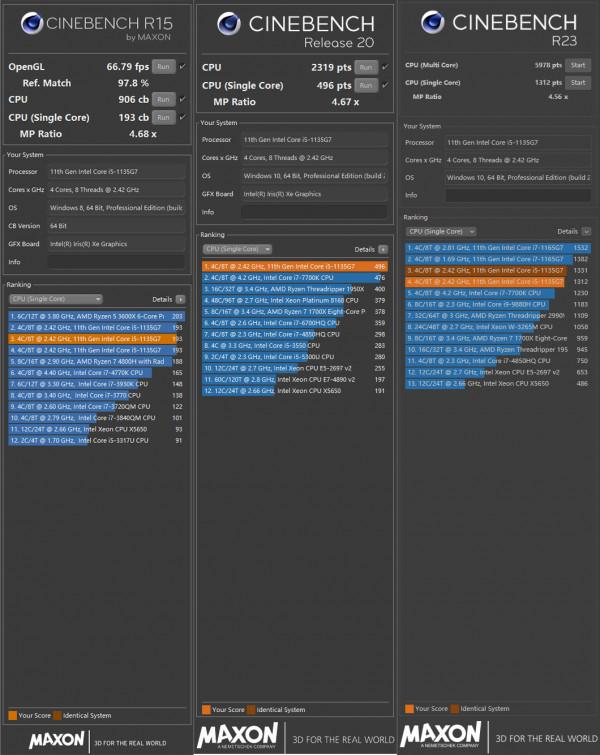Screen dimensions: 600x755
Task: Click the Info field in the Release 20 window
Action: (x=314, y=212)
